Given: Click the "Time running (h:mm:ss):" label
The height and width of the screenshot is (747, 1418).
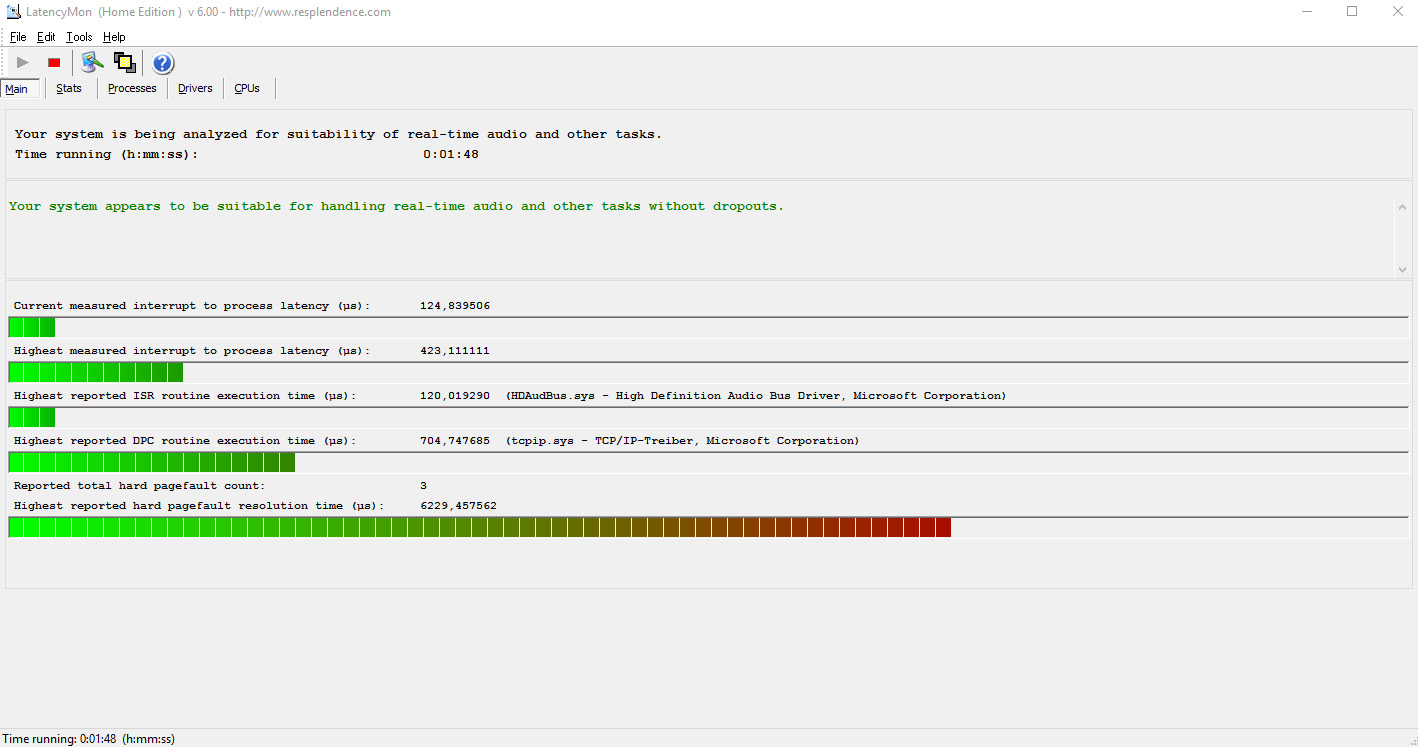Looking at the screenshot, I should point(106,154).
